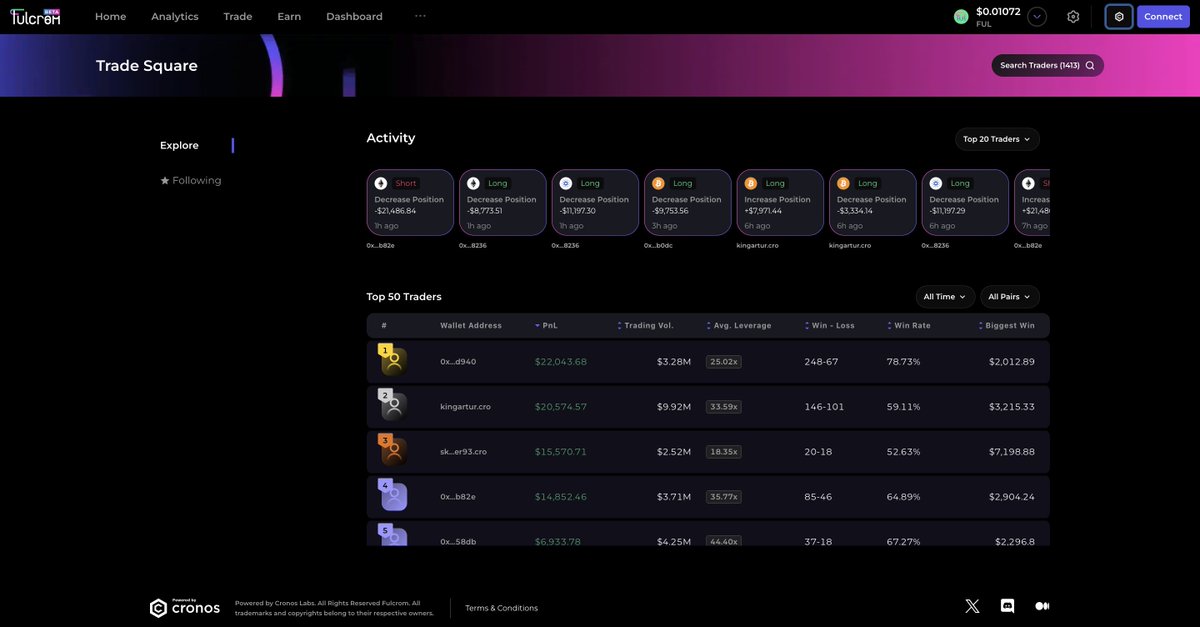Open sk...er93.cro trader row
The image size is (1200, 627).
[708, 451]
